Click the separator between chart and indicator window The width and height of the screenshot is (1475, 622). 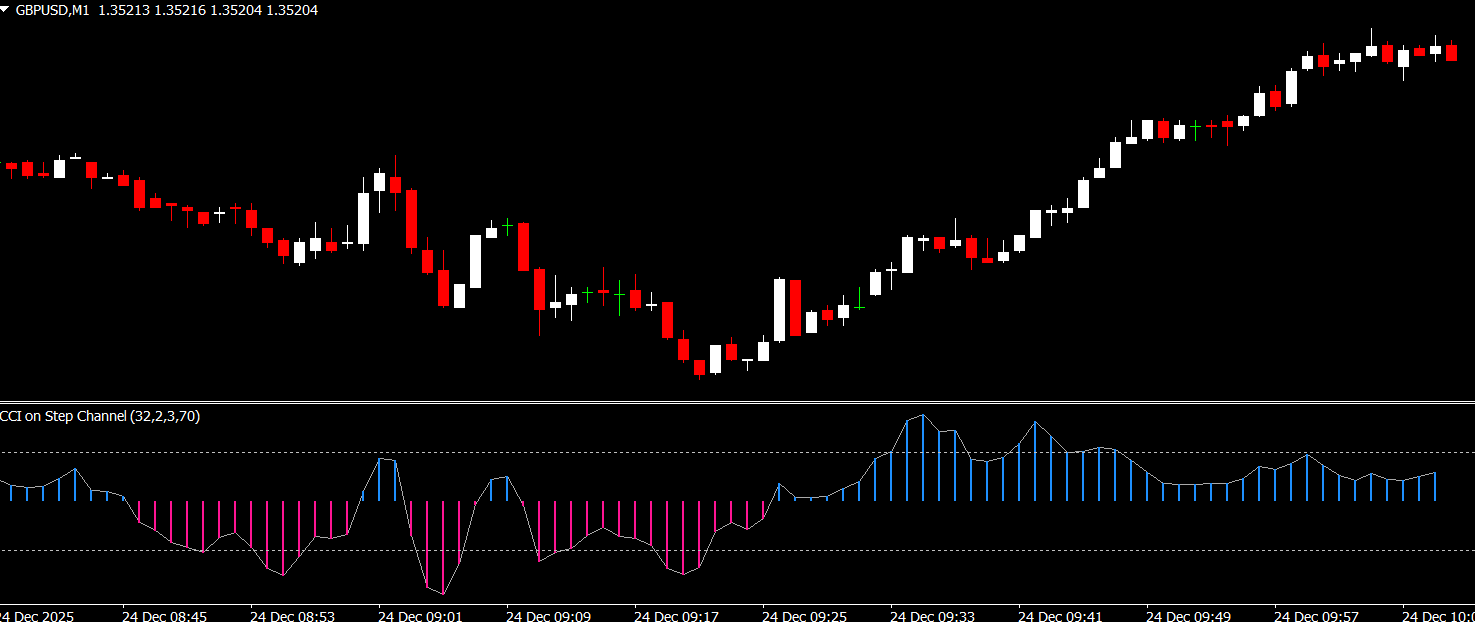737,403
